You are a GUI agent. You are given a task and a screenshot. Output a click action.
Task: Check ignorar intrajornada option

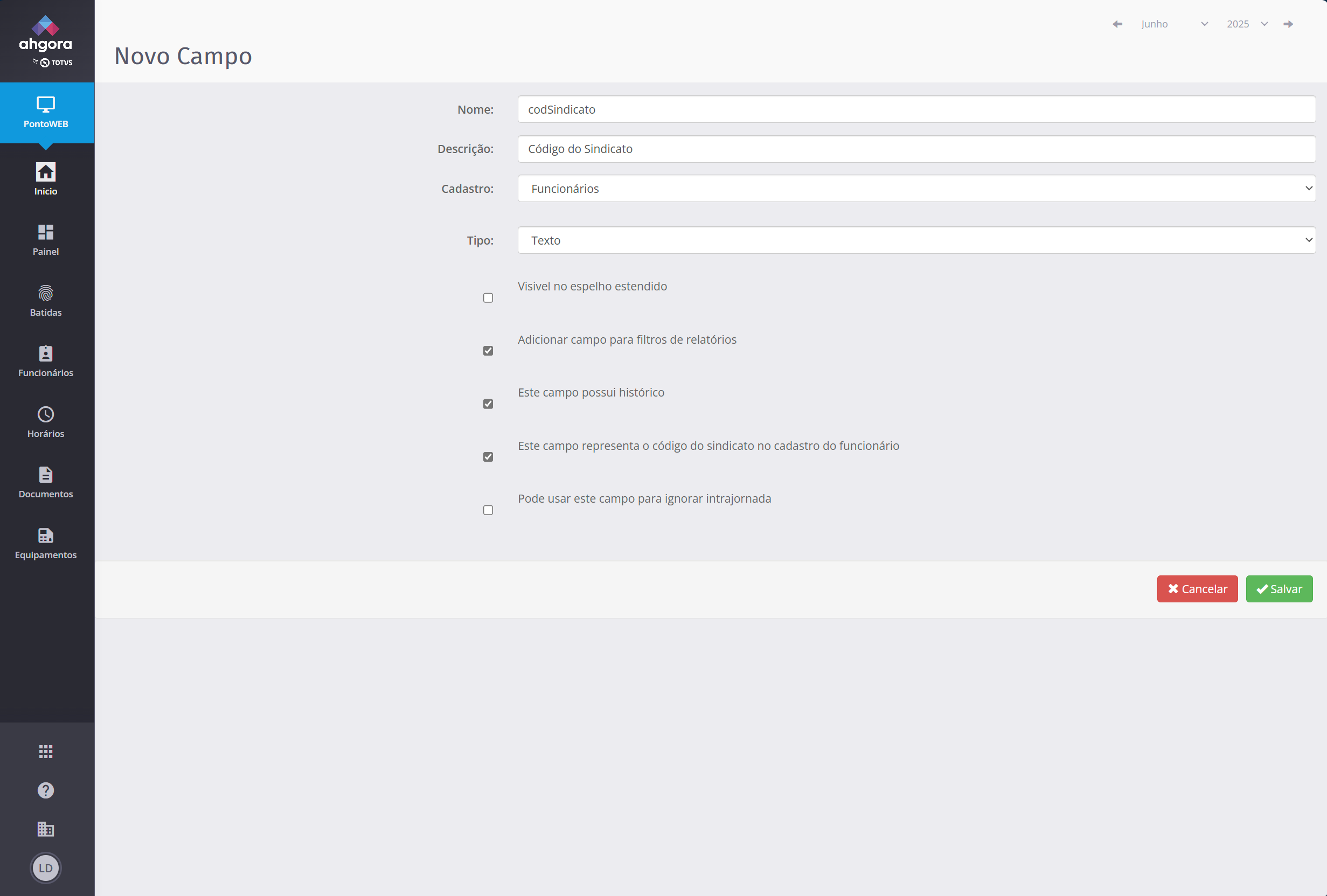pyautogui.click(x=488, y=511)
